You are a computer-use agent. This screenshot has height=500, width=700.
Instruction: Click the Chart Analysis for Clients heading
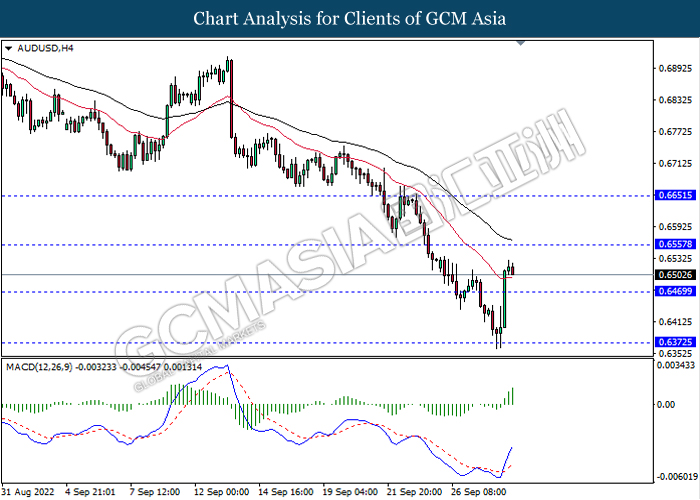[x=350, y=18]
